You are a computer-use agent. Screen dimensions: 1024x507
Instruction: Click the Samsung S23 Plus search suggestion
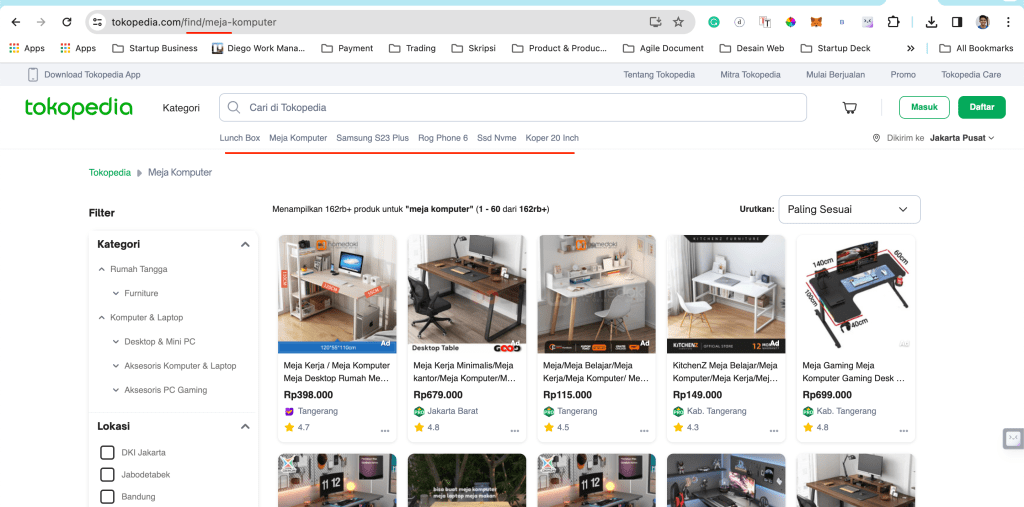372,139
